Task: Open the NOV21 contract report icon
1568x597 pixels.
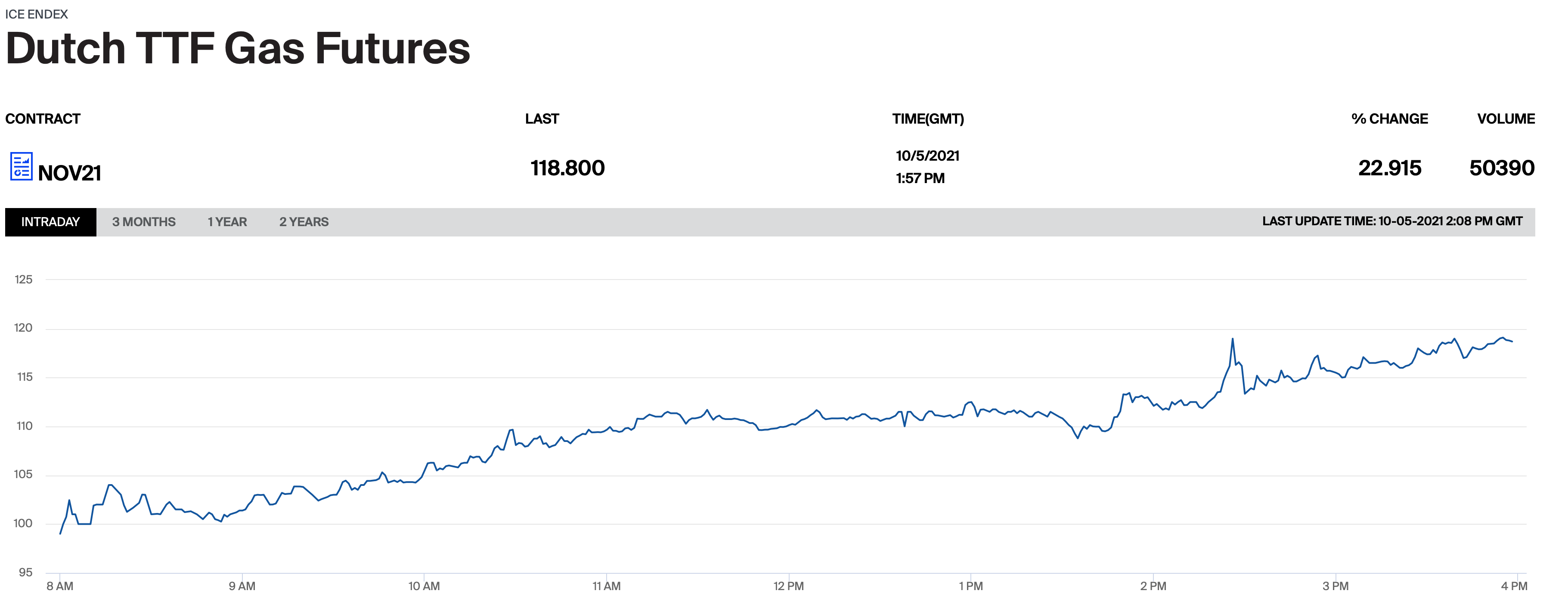Action: (21, 166)
